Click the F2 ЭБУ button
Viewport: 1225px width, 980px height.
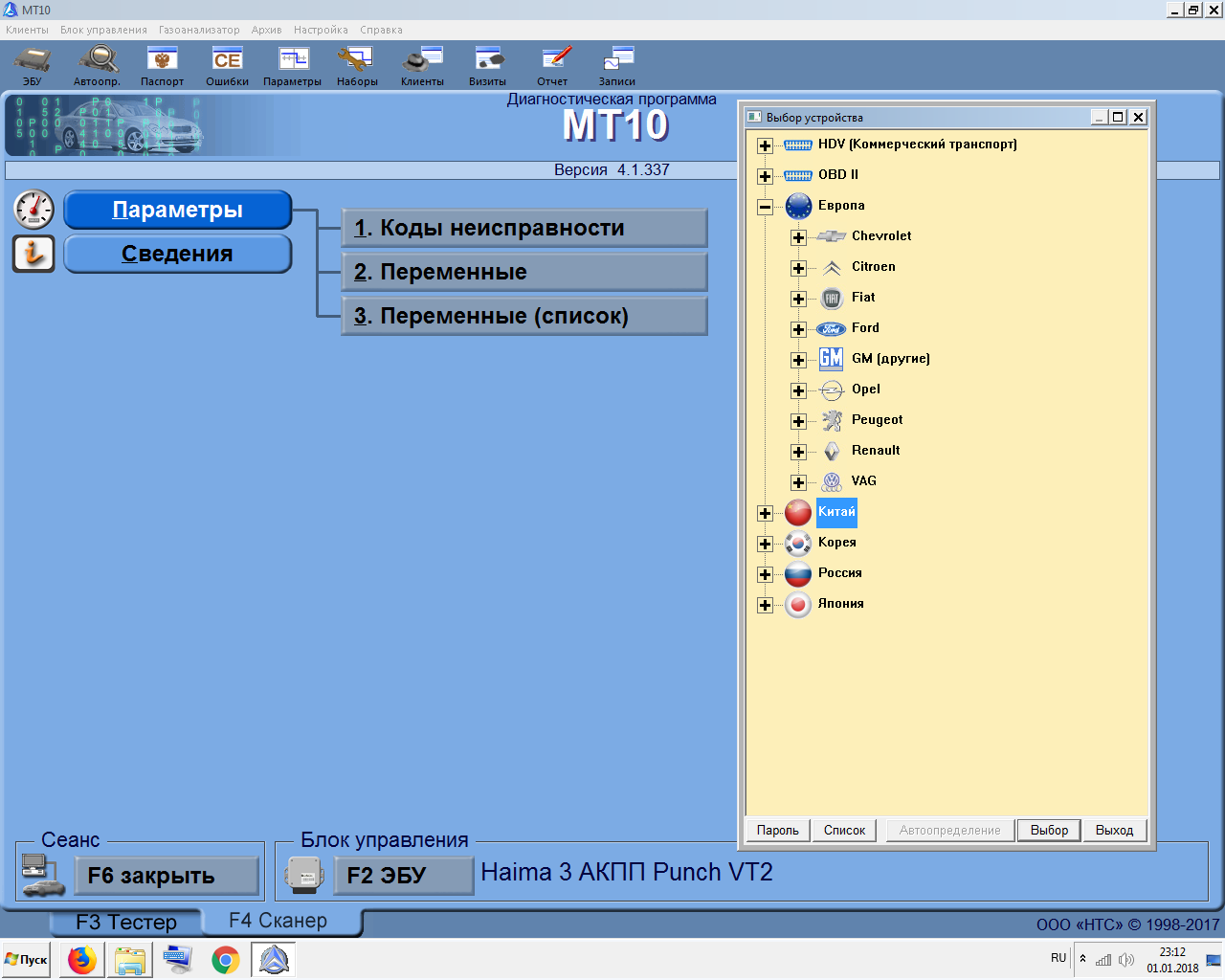pos(404,876)
